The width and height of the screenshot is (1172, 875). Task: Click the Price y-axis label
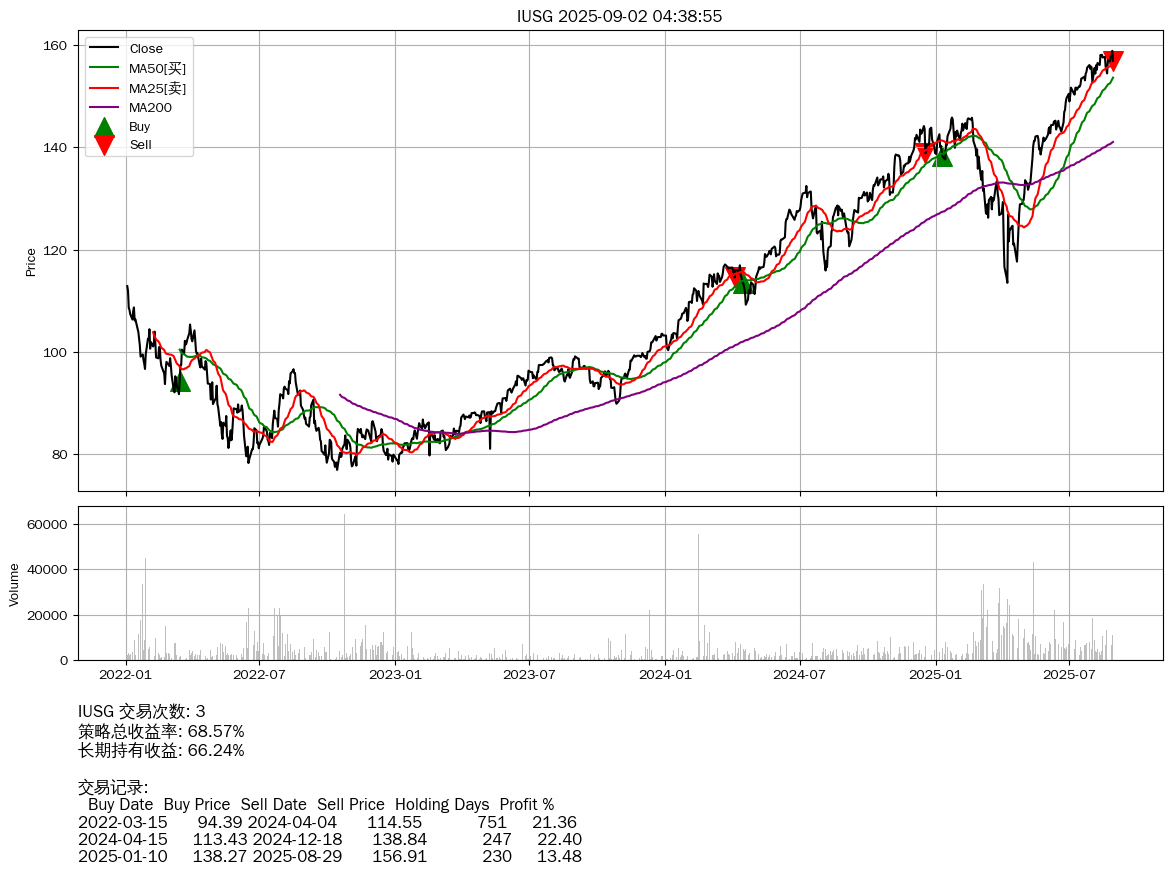point(30,262)
